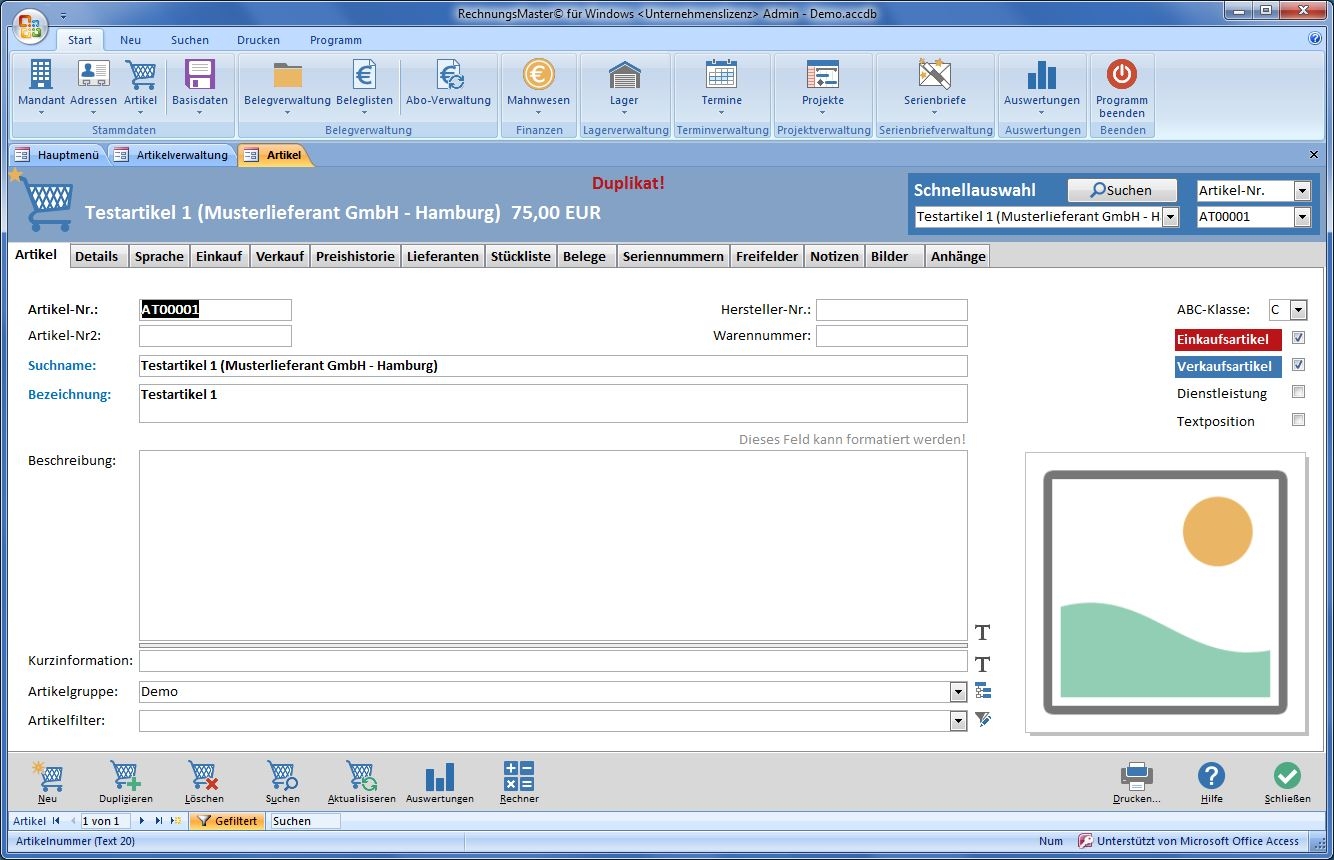Screen dimensions: 1334x860
Task: Uncheck the Einkaufsartikel checkbox
Action: click(1298, 338)
